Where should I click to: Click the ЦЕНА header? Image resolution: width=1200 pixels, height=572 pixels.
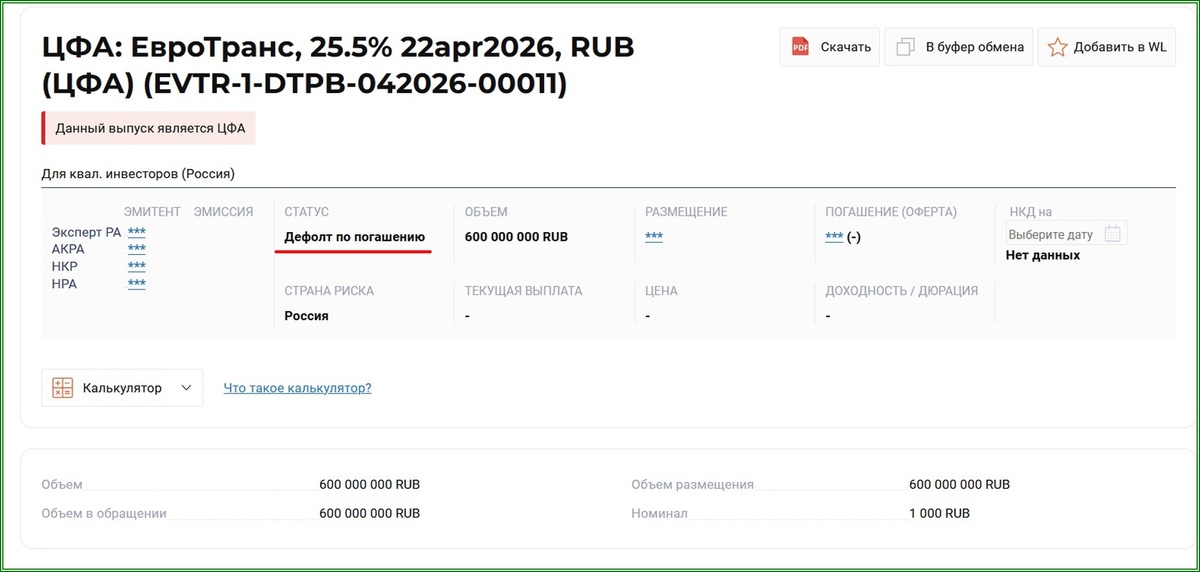point(661,291)
